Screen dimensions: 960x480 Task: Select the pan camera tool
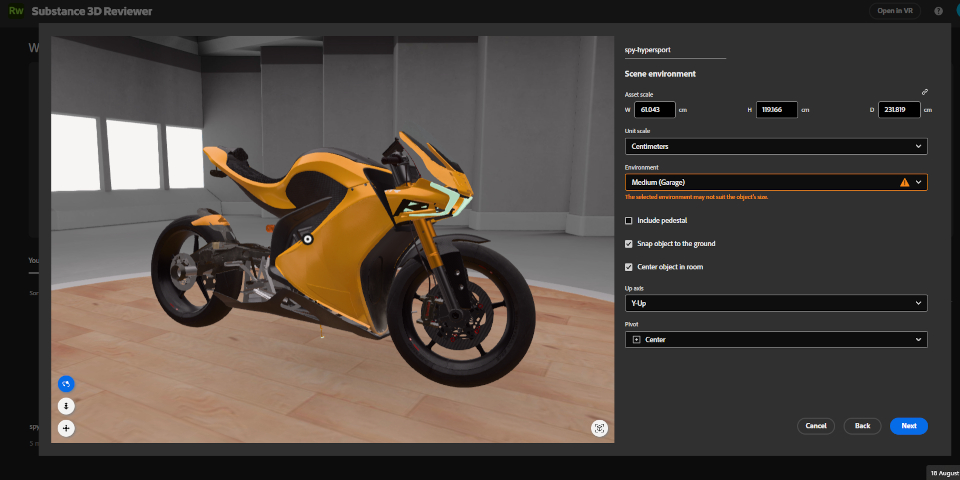click(x=66, y=428)
